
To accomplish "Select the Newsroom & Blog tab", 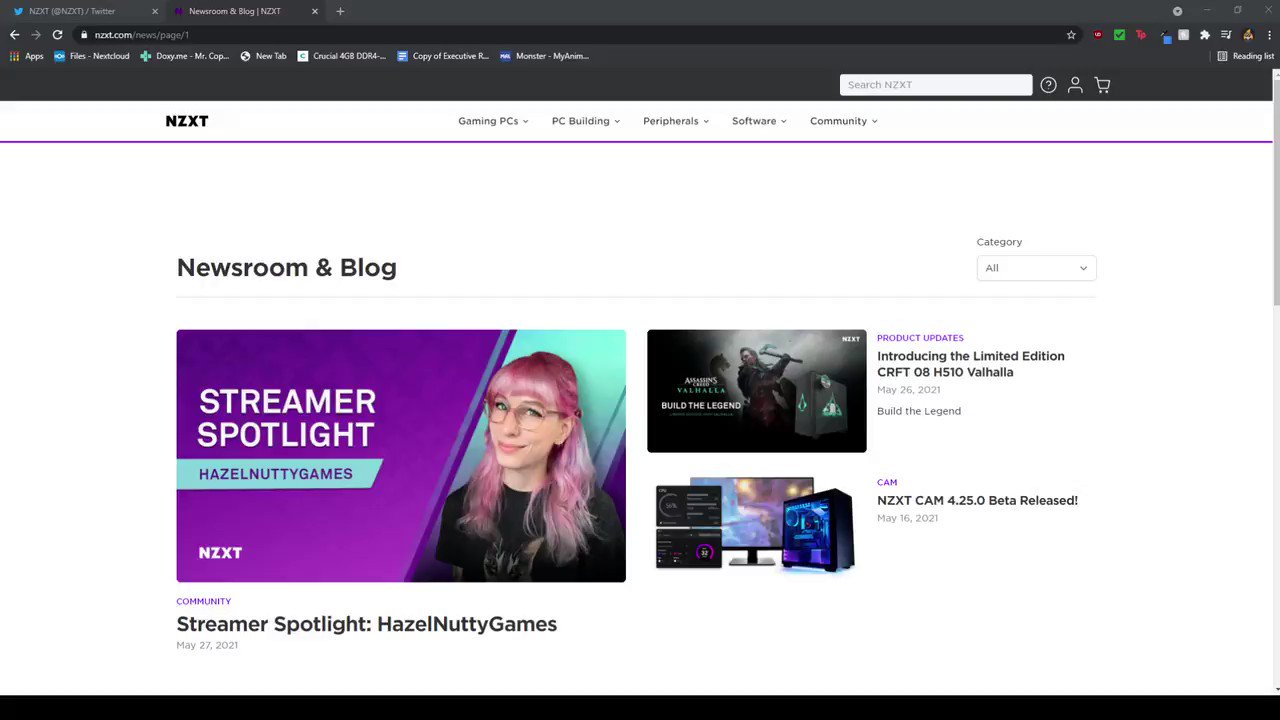I will (x=245, y=11).
